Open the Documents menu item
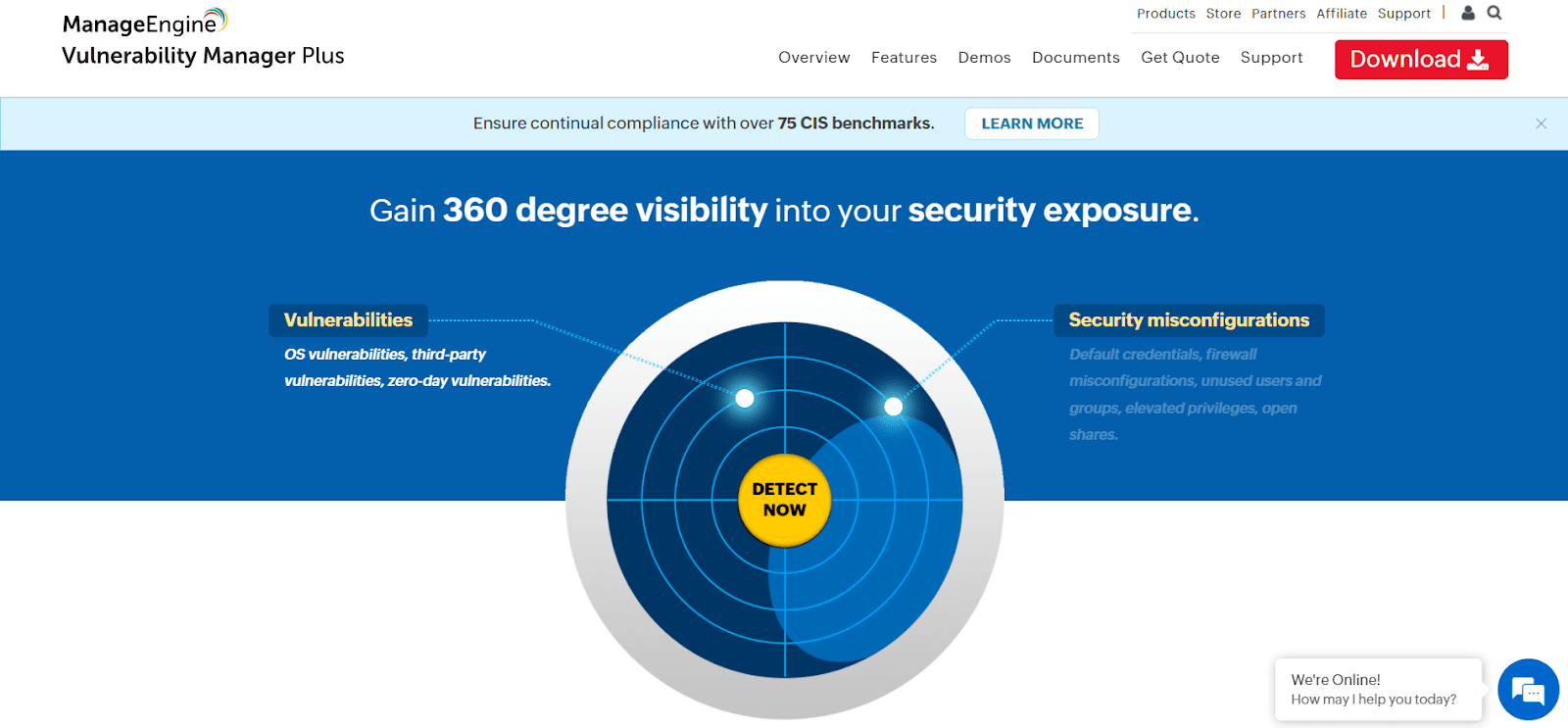This screenshot has height=728, width=1568. coord(1076,58)
